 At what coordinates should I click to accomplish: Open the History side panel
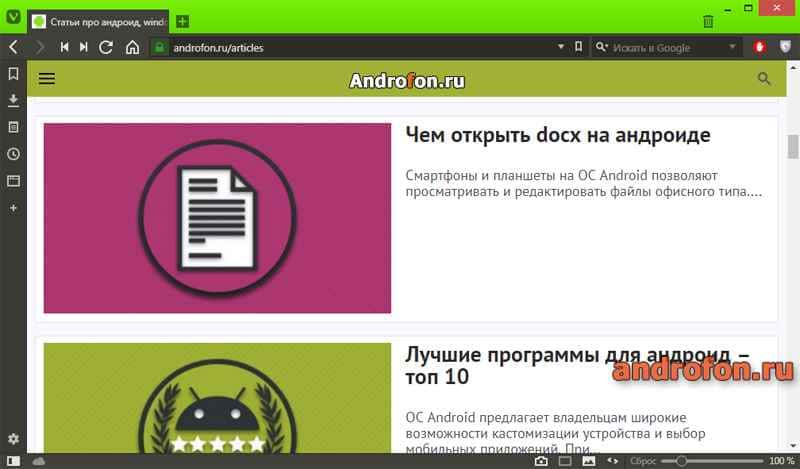point(13,154)
